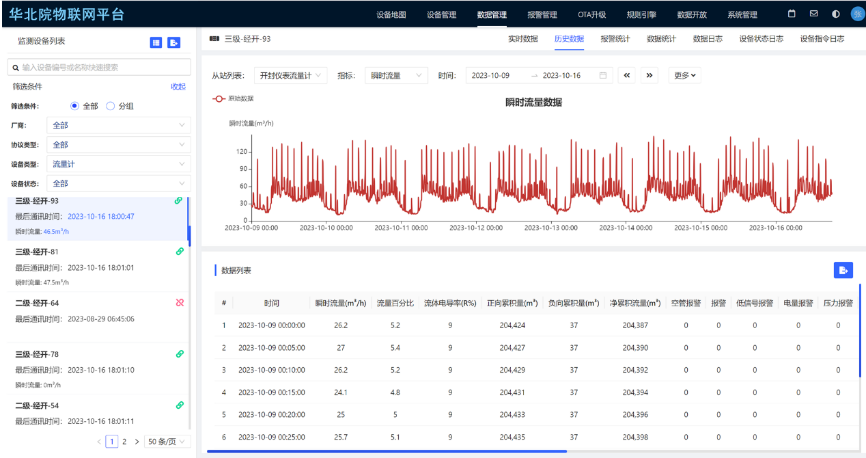This screenshot has width=866, height=458.
Task: Open the 50 条/页 page size dropdown
Action: tap(167, 441)
